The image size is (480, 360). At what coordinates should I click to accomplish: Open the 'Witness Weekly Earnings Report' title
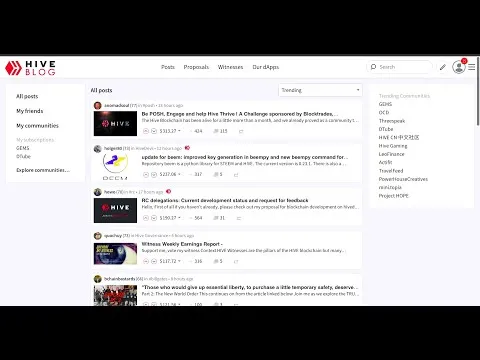(182, 244)
